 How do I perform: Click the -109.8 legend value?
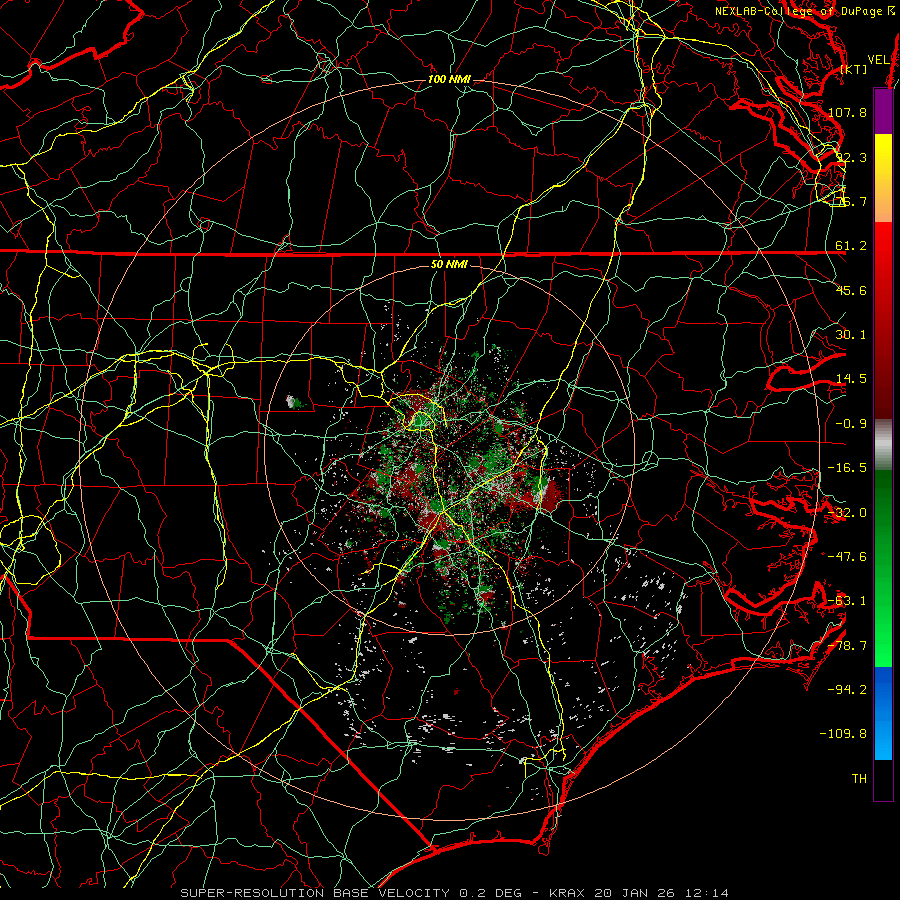click(844, 734)
